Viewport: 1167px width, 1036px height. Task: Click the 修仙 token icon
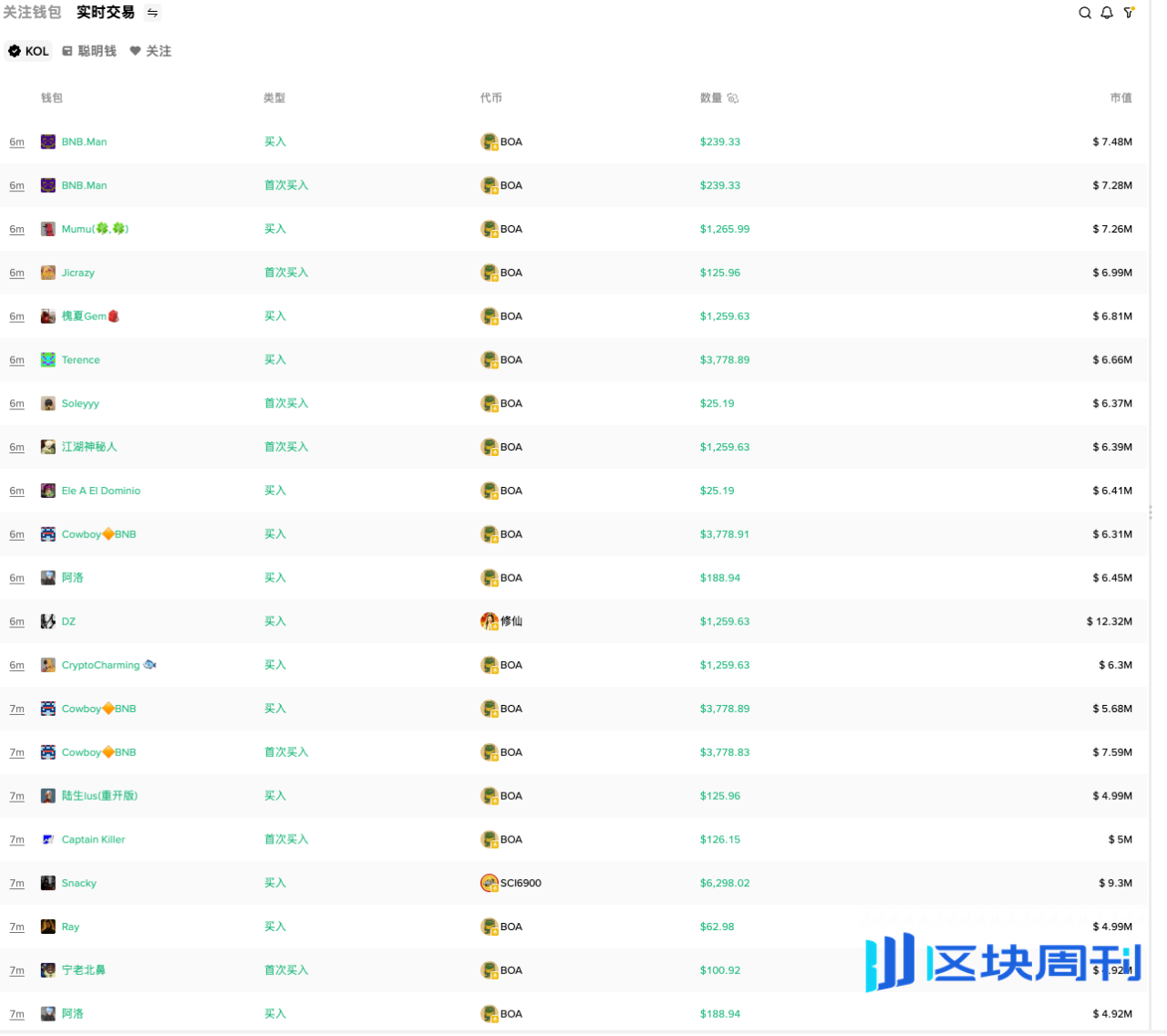pos(490,621)
